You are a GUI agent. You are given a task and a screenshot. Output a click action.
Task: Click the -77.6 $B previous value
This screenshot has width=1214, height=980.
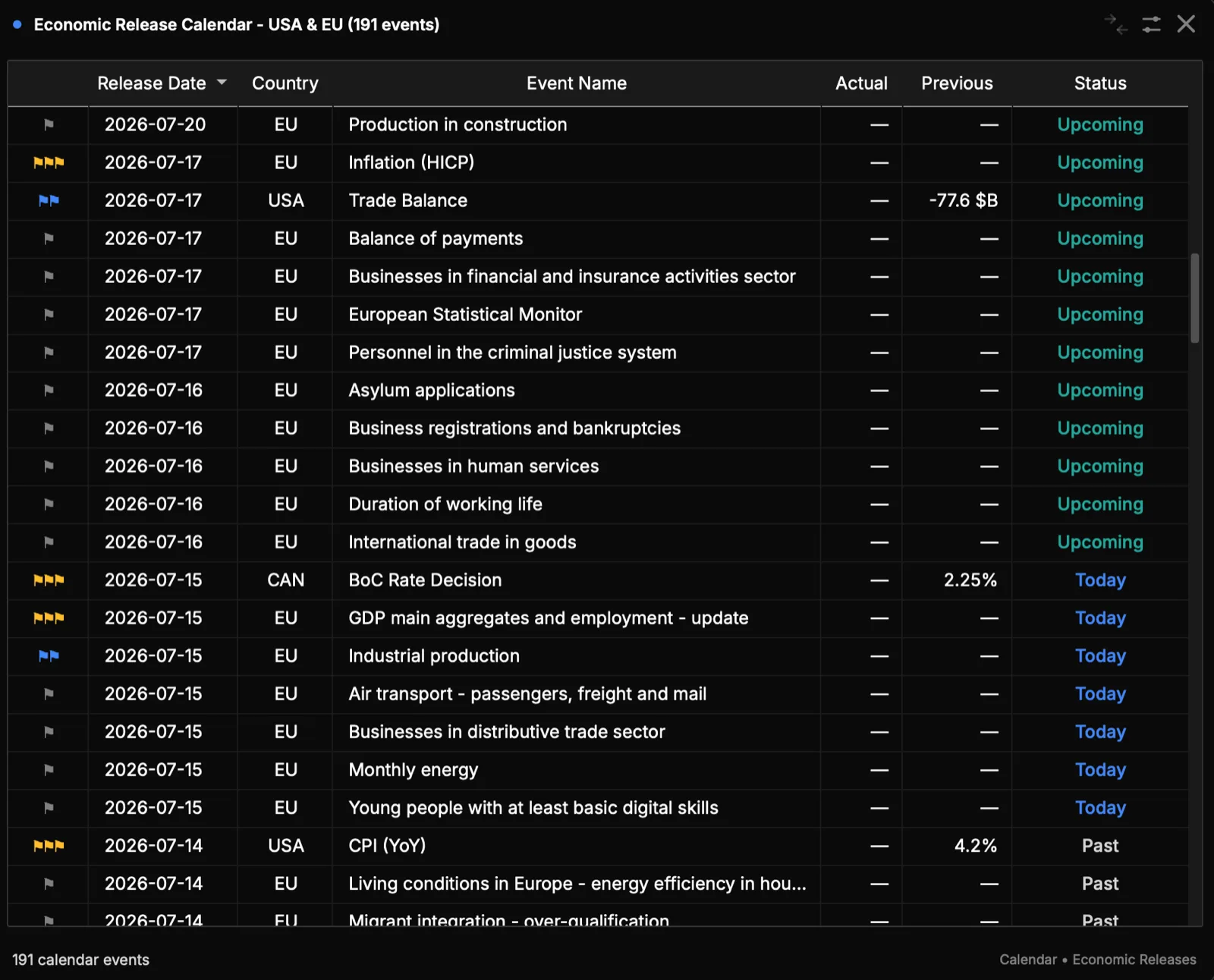[963, 200]
